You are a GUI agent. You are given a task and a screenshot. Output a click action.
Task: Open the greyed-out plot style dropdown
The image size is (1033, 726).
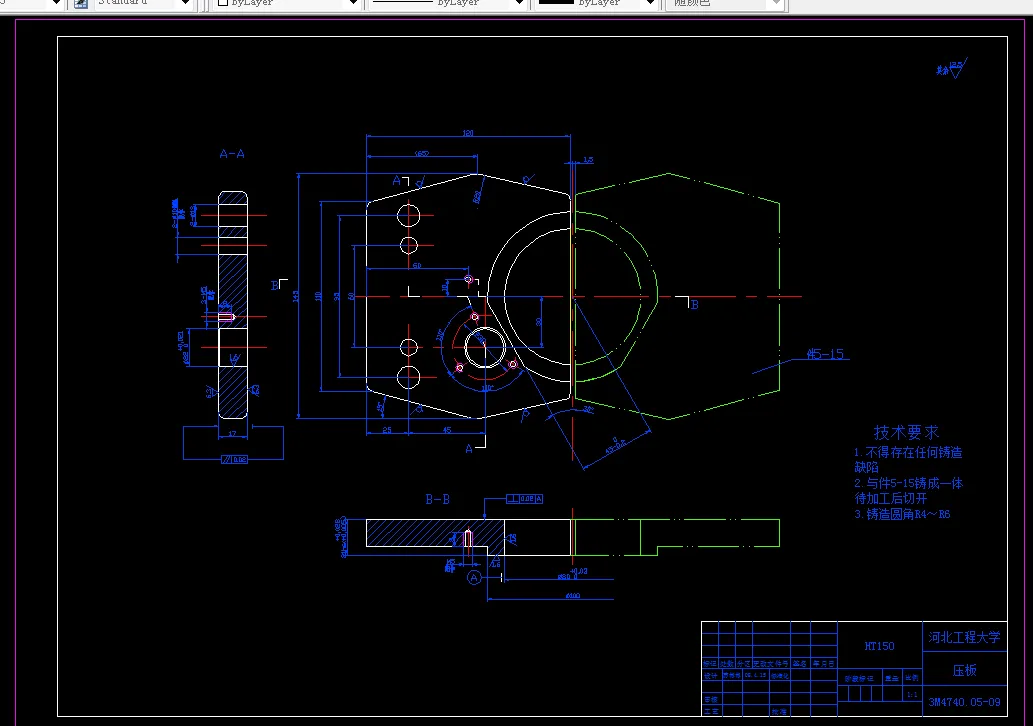tap(776, 3)
